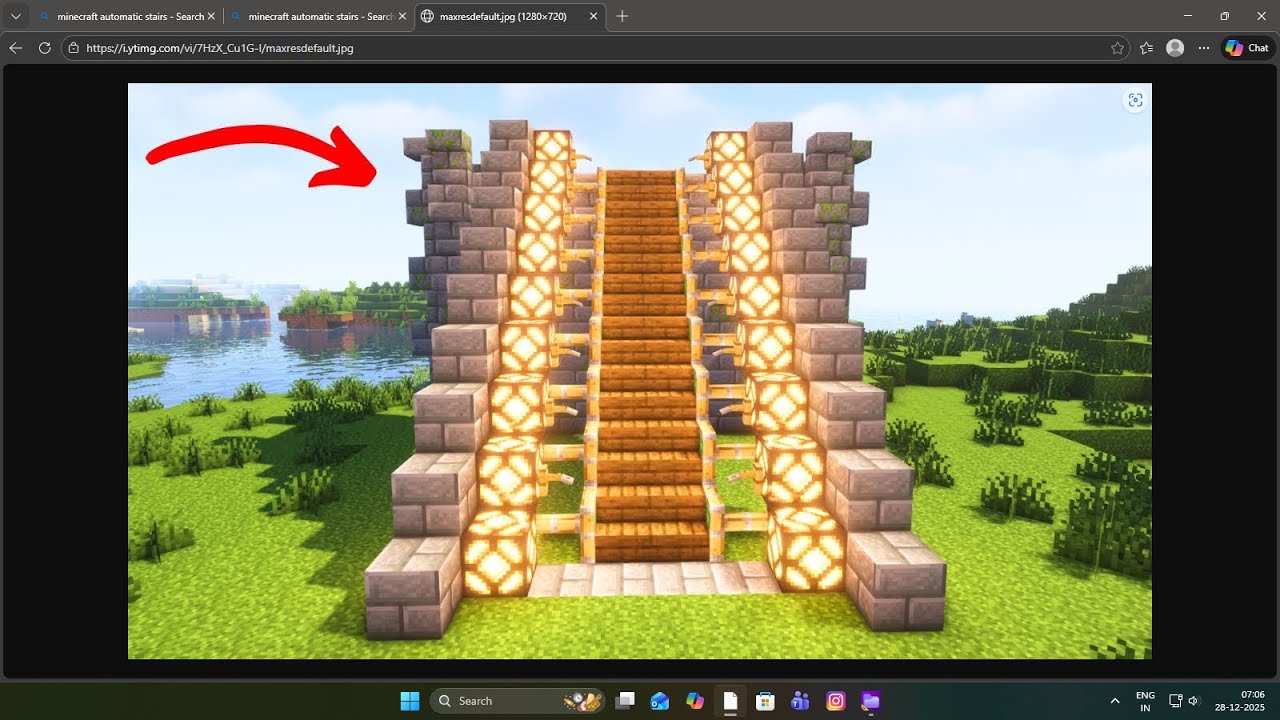This screenshot has width=1280, height=720.
Task: Open the blank document taskbar app
Action: pyautogui.click(x=730, y=701)
